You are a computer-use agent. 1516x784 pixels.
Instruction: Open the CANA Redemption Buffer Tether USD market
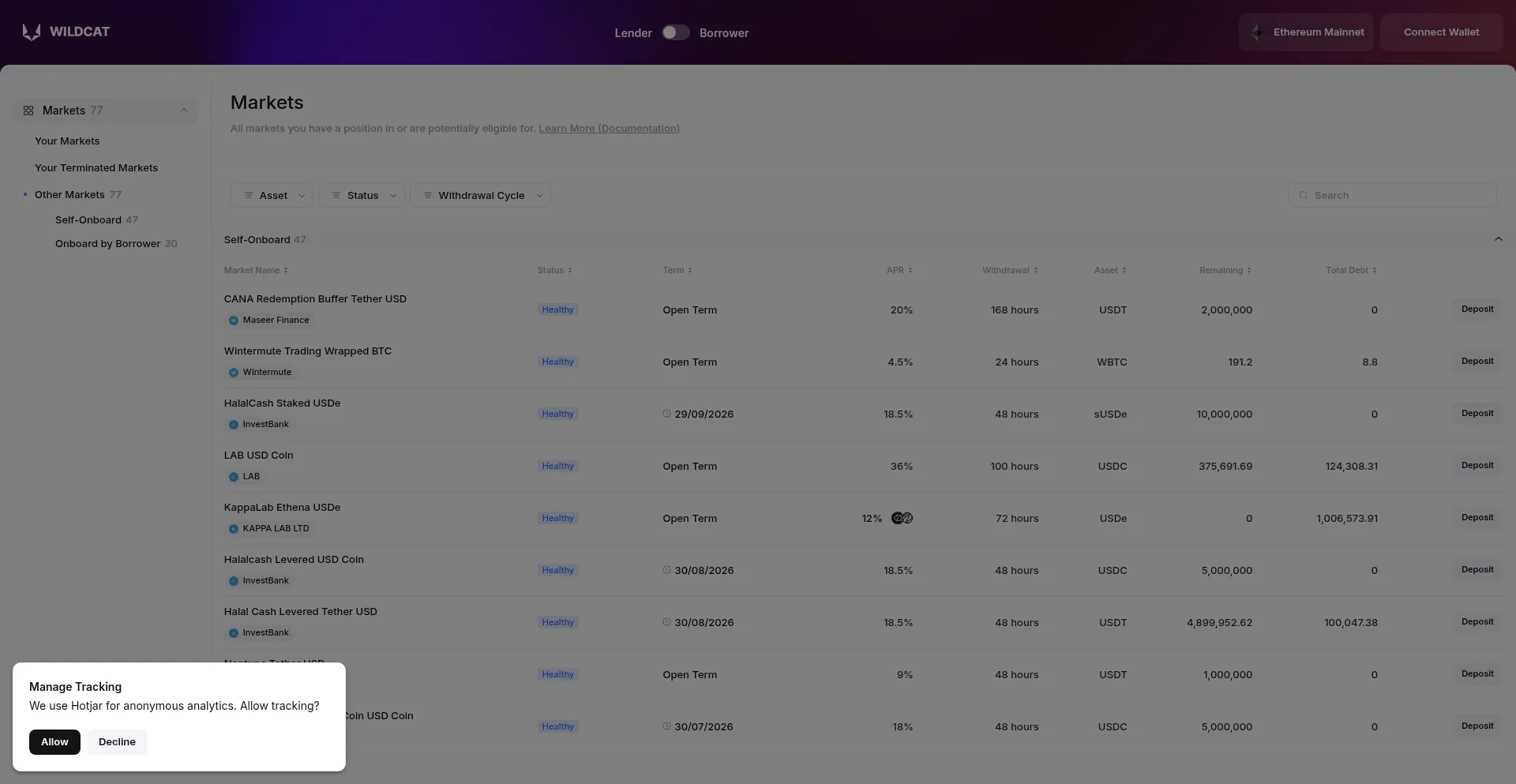pos(315,299)
